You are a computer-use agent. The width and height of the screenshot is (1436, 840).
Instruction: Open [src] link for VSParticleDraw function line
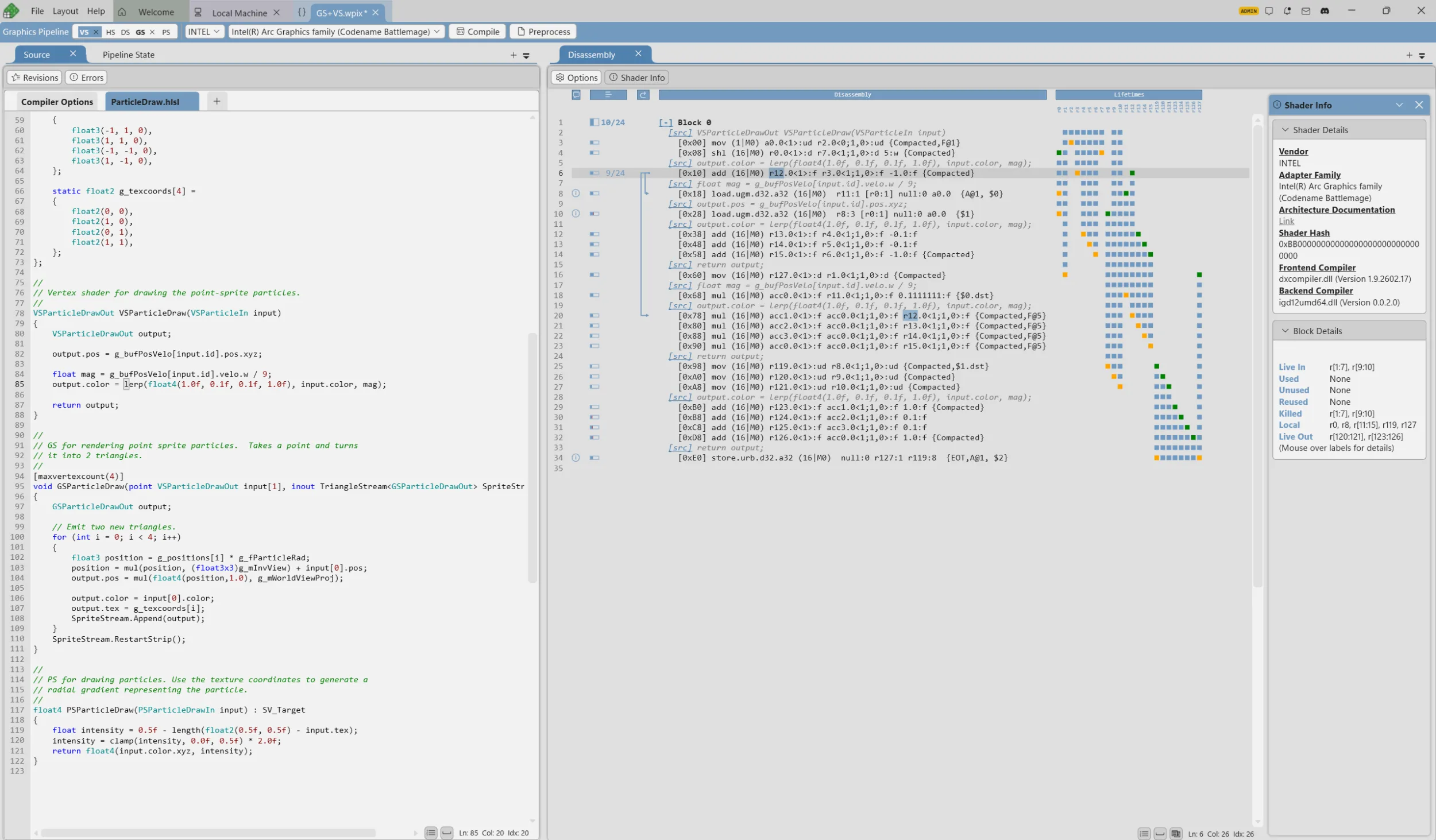pyautogui.click(x=680, y=133)
